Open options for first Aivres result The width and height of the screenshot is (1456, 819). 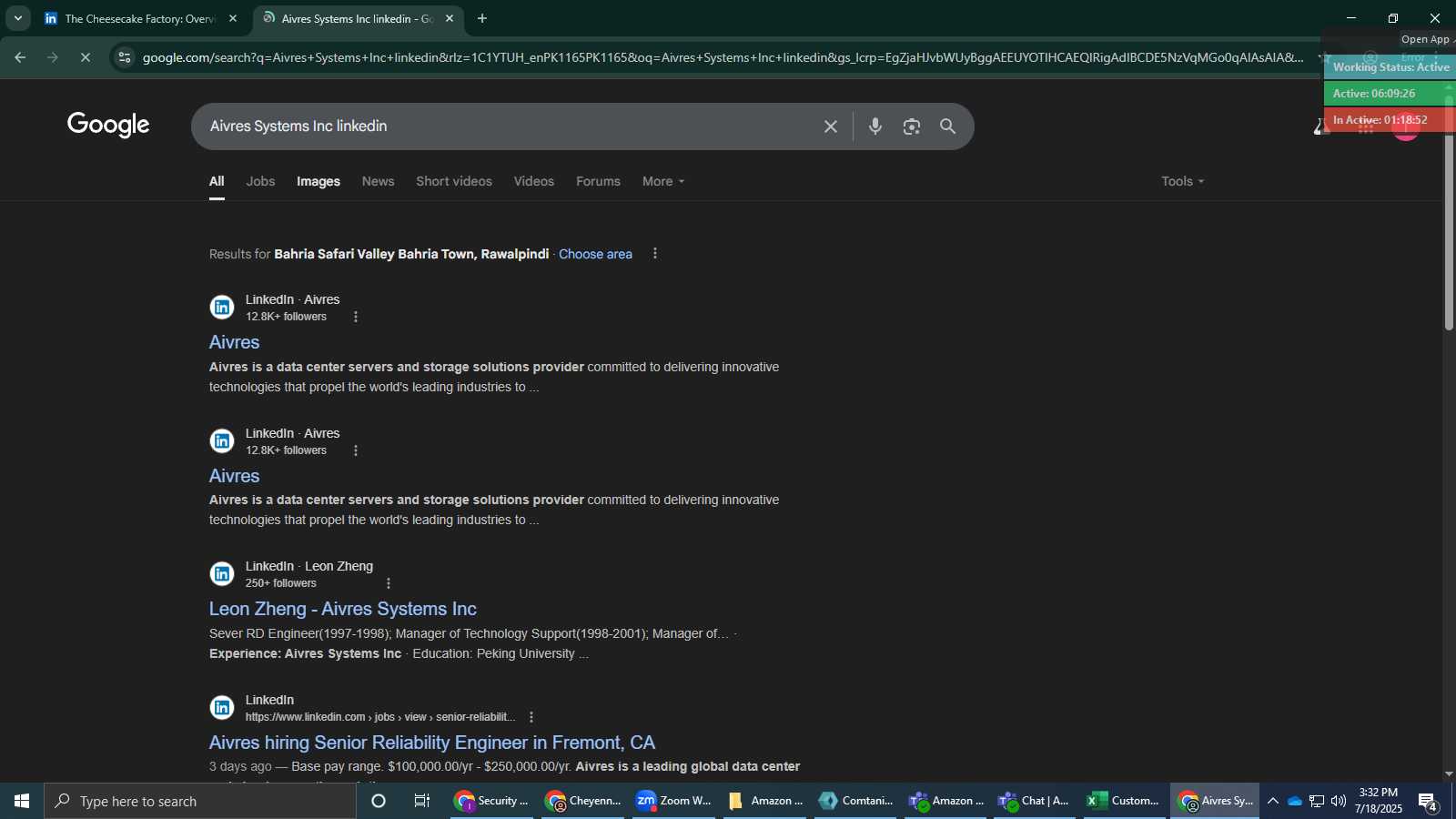pos(356,317)
